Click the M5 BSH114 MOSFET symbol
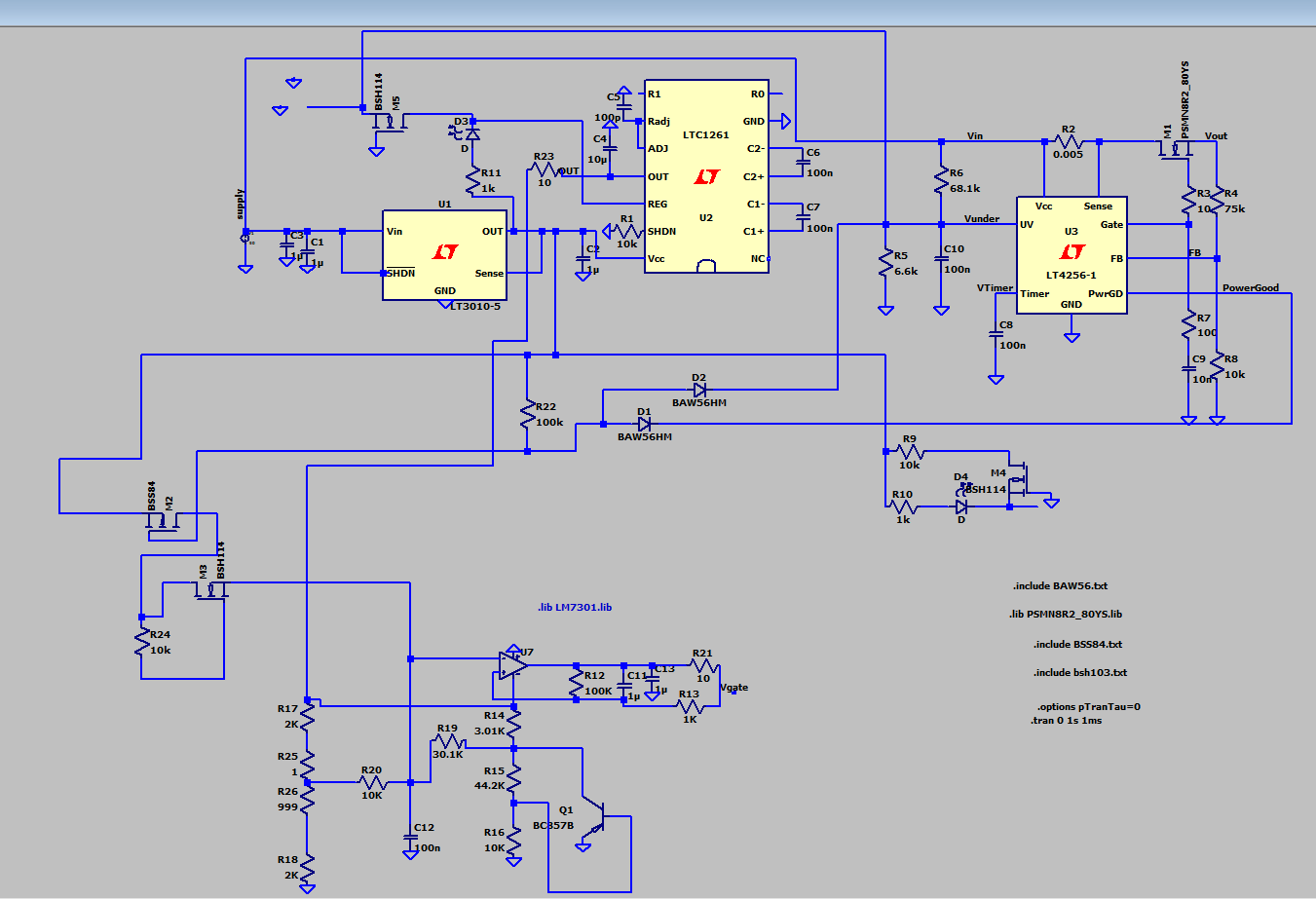Image resolution: width=1316 pixels, height=900 pixels. 390,123
